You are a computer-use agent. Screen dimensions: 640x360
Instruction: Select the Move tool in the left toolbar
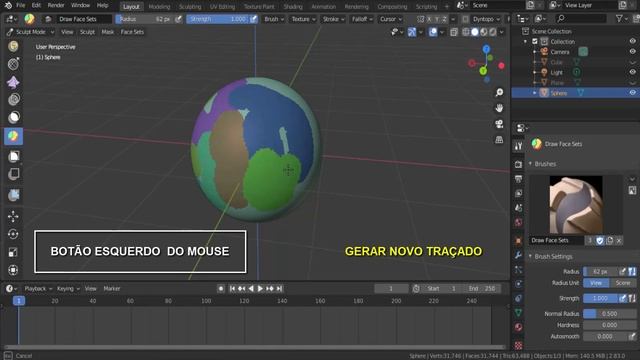tap(13, 216)
